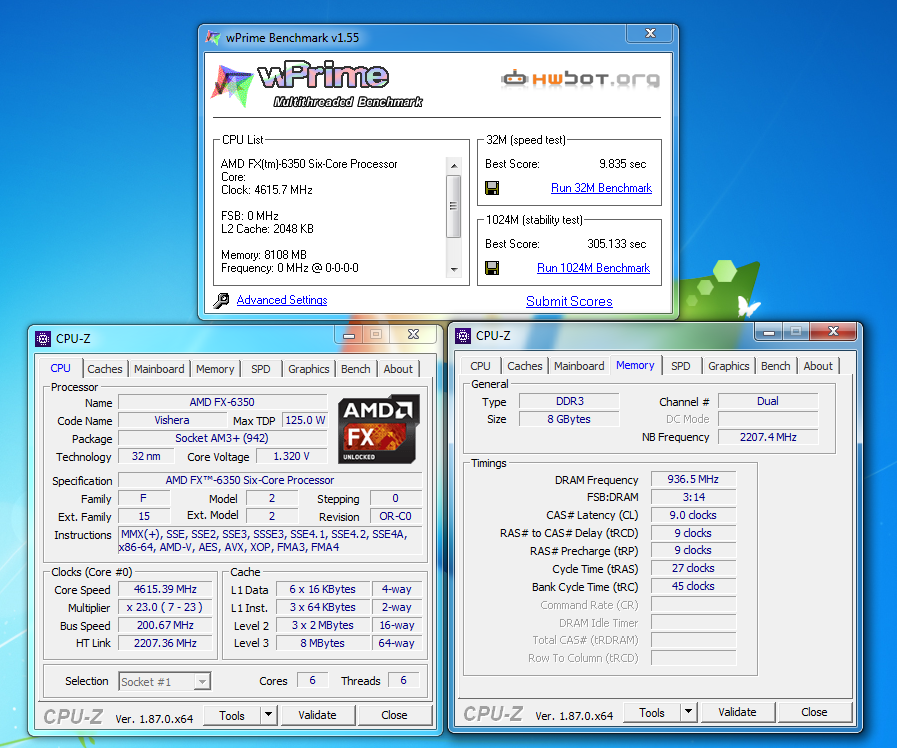Close the right CPU-Z window via X
This screenshot has height=748, width=897.
tap(834, 331)
